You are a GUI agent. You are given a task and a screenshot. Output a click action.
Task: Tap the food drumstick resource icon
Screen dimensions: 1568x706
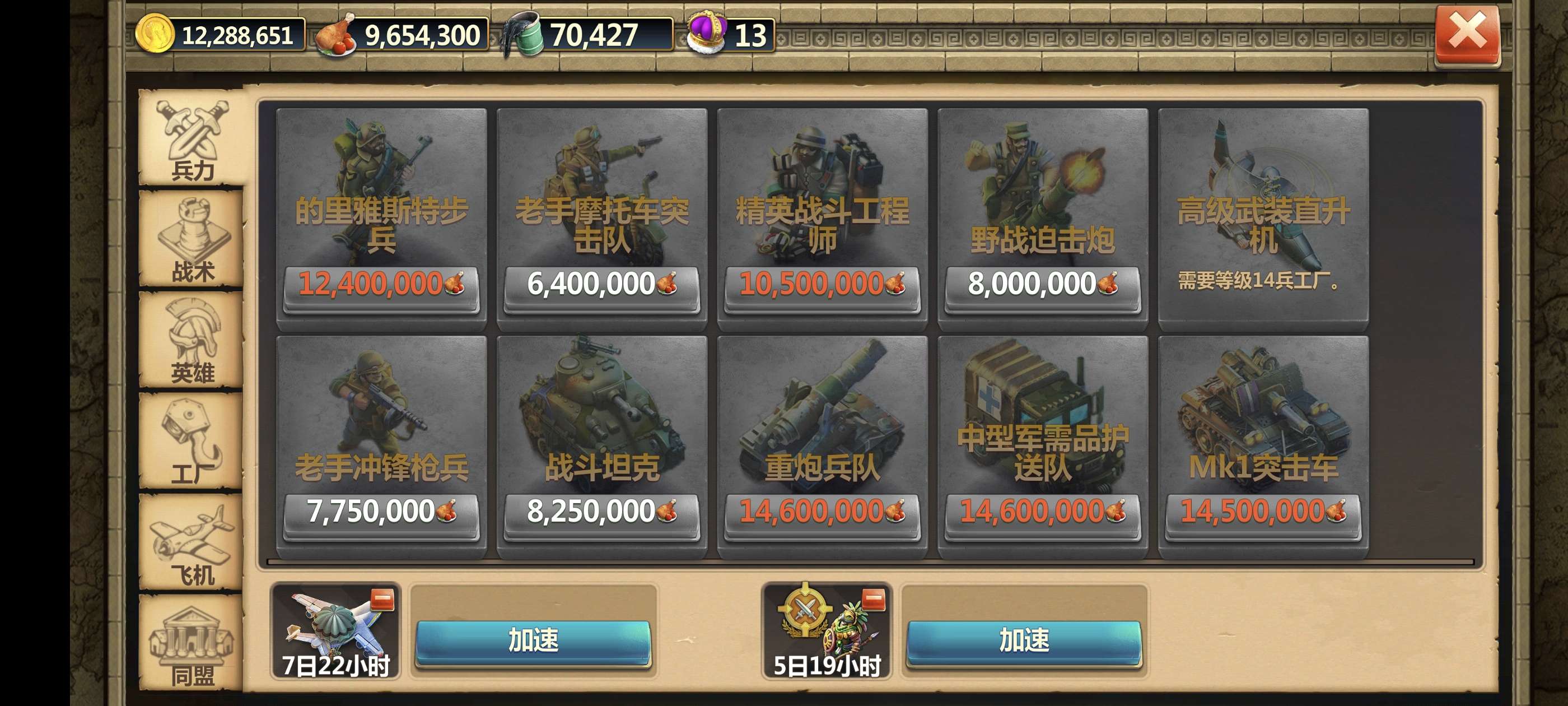[336, 35]
